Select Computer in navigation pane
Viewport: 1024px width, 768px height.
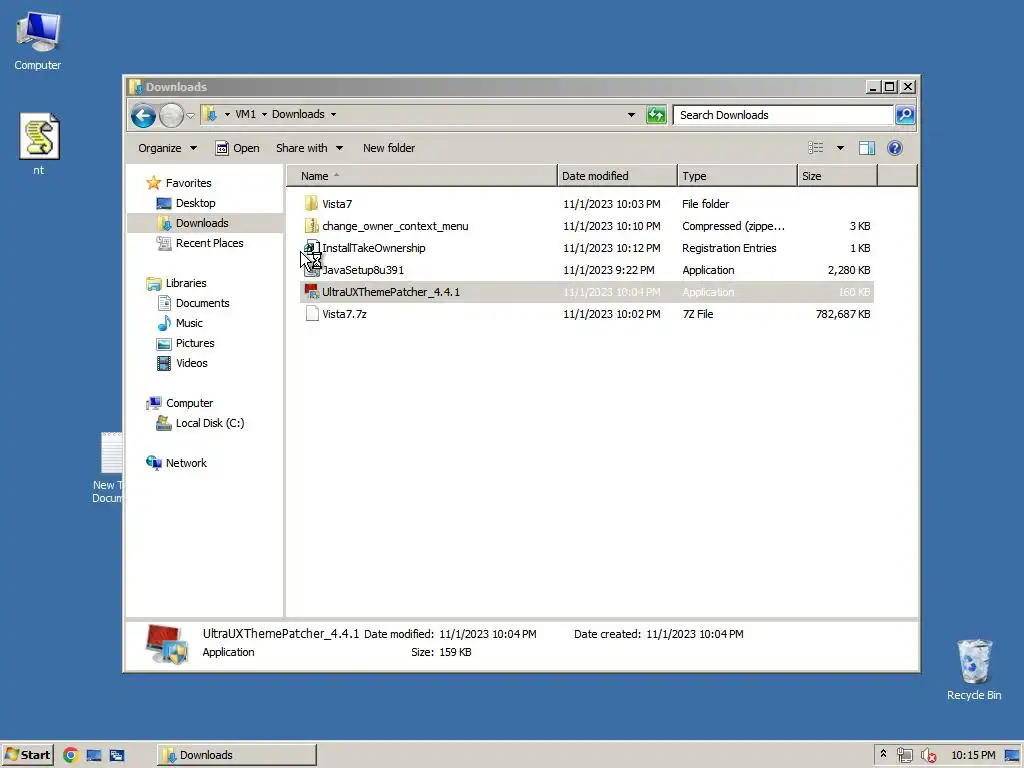[x=189, y=404]
